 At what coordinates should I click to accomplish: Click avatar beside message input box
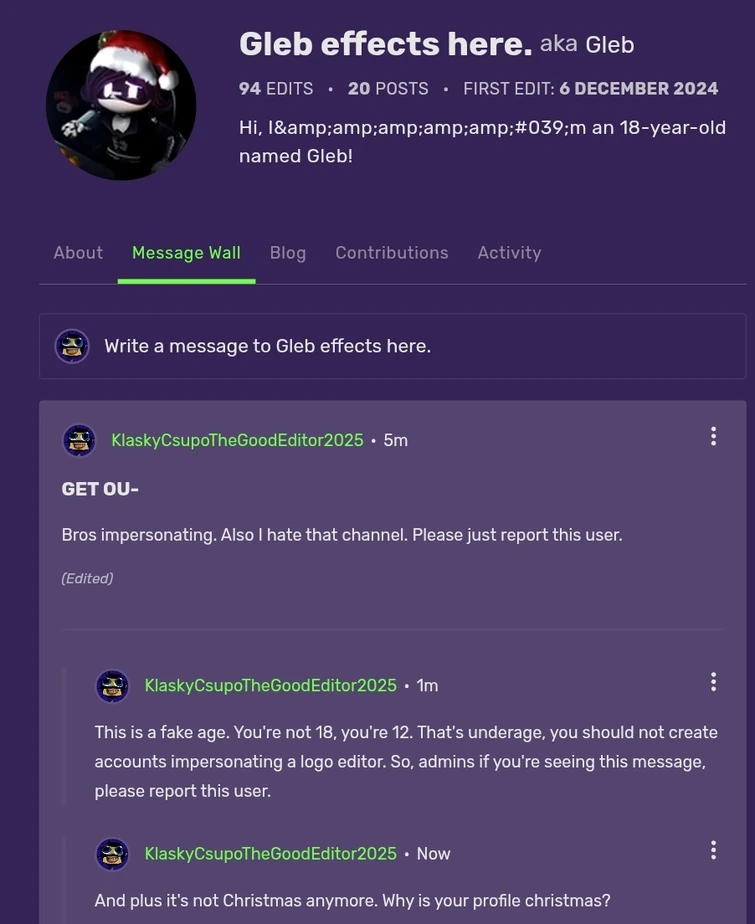(x=72, y=346)
